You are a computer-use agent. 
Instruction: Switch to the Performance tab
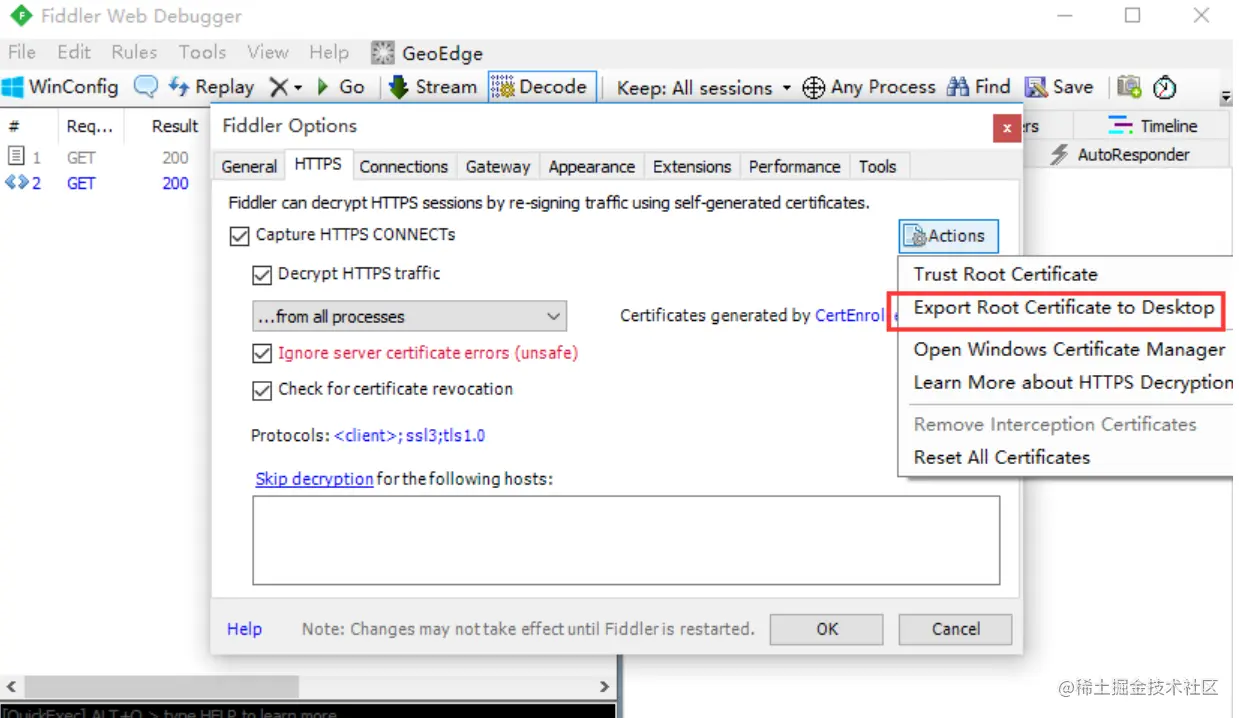click(x=795, y=167)
